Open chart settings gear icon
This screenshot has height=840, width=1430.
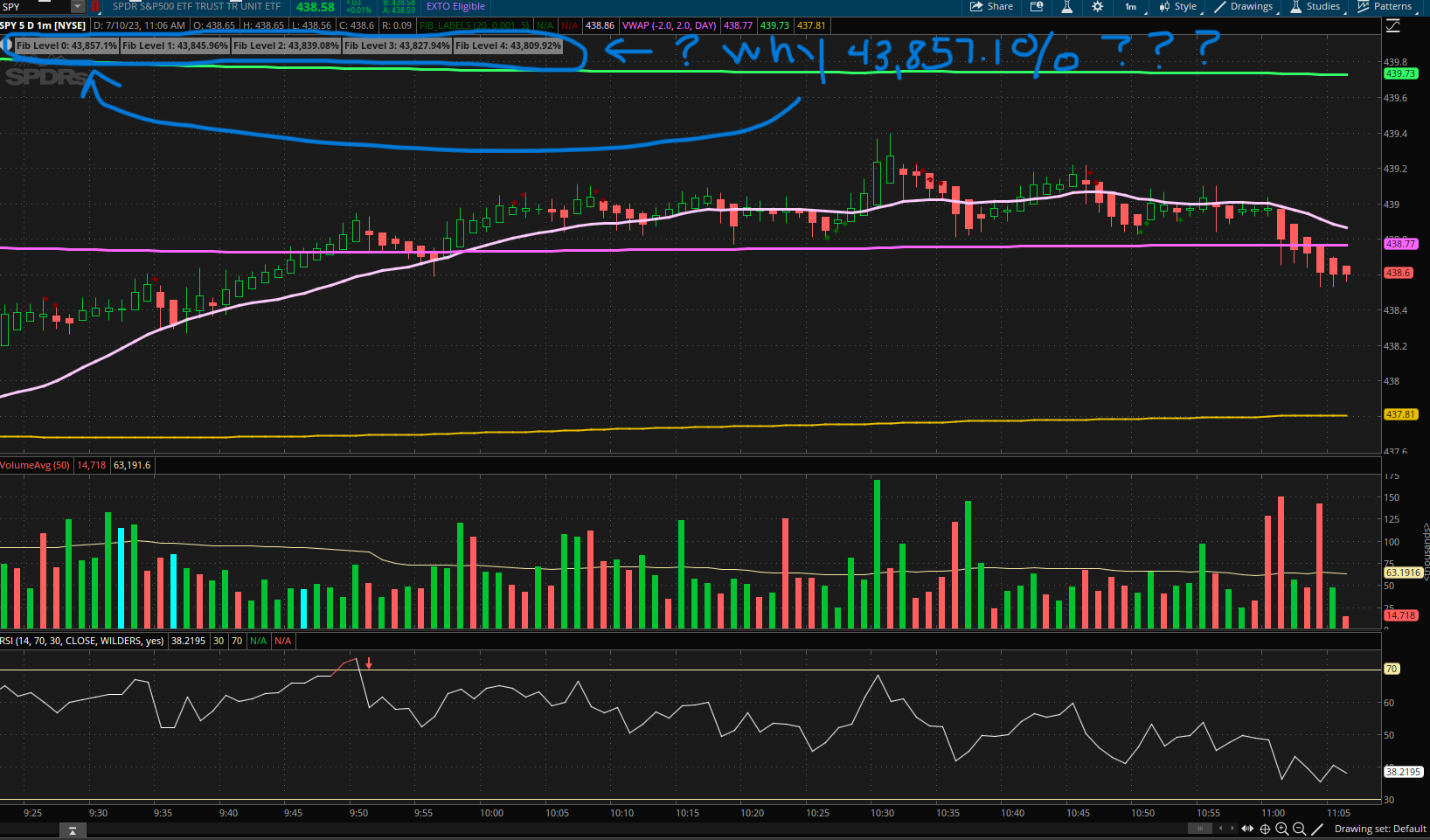[1097, 7]
